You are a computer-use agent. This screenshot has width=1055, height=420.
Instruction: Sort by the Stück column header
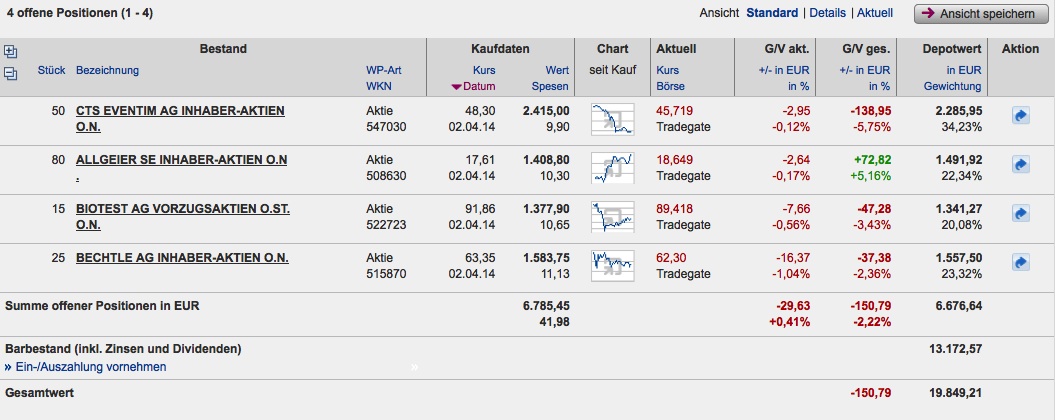point(51,70)
